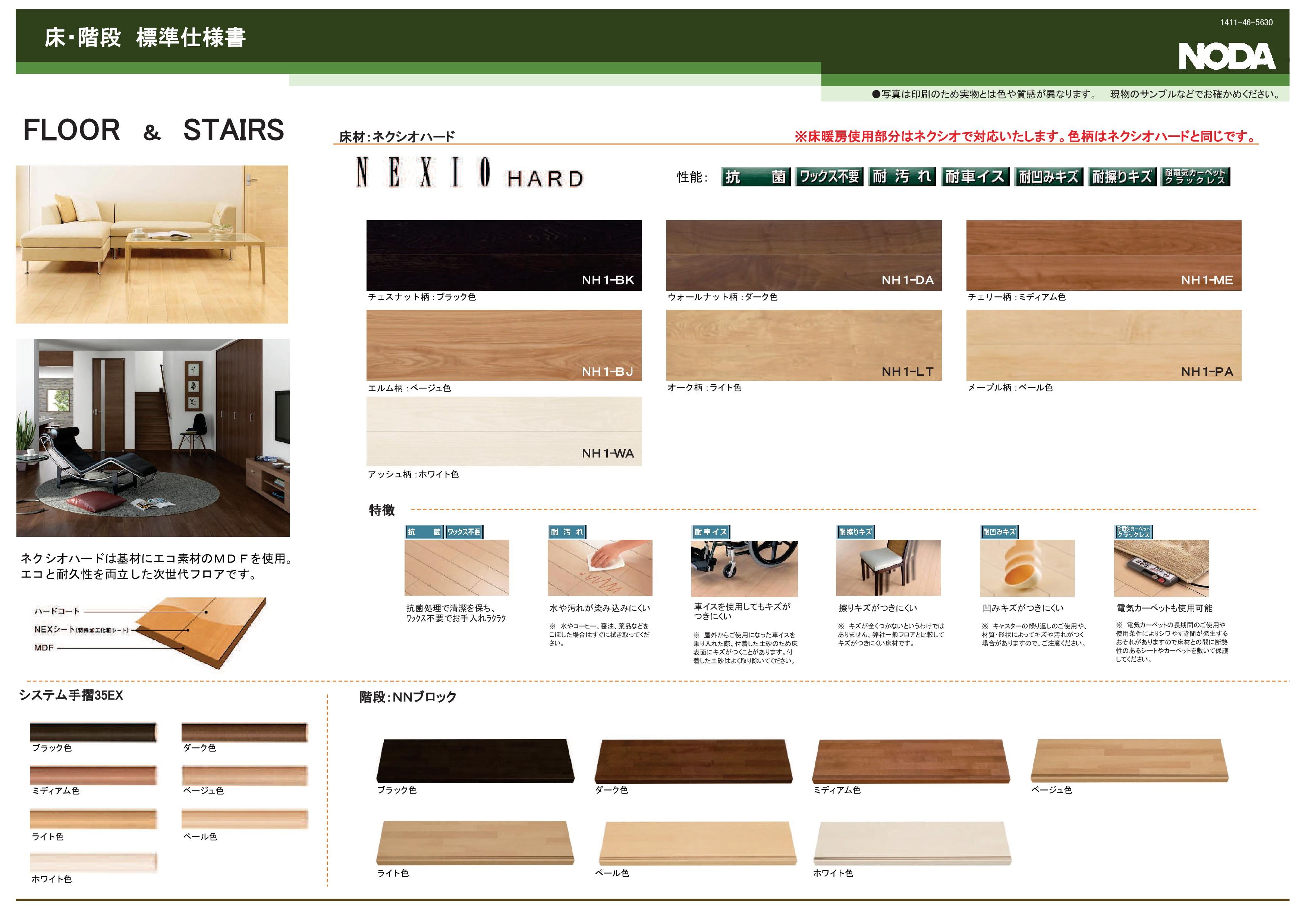Open the dark-floor room photo with lounge chair
The width and height of the screenshot is (1308, 924).
pos(153,438)
